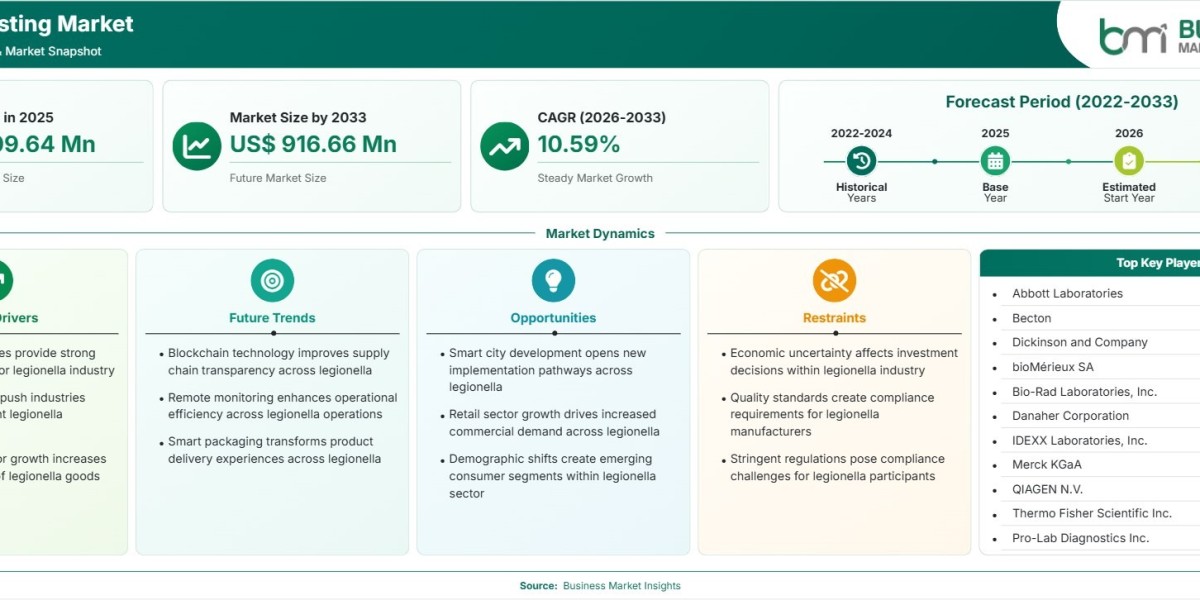
Task: Click the Market Size by 2033 label
Action: (298, 117)
